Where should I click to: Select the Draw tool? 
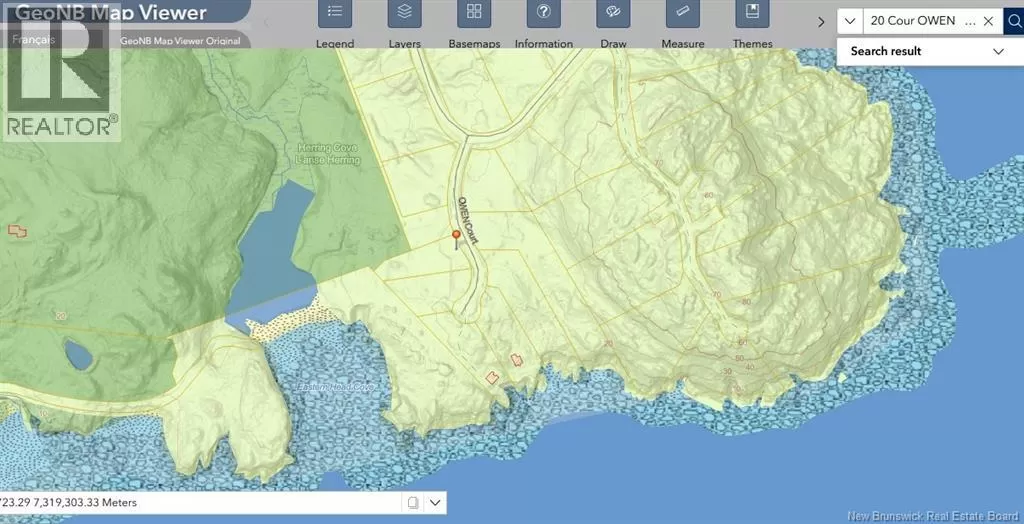tap(613, 14)
